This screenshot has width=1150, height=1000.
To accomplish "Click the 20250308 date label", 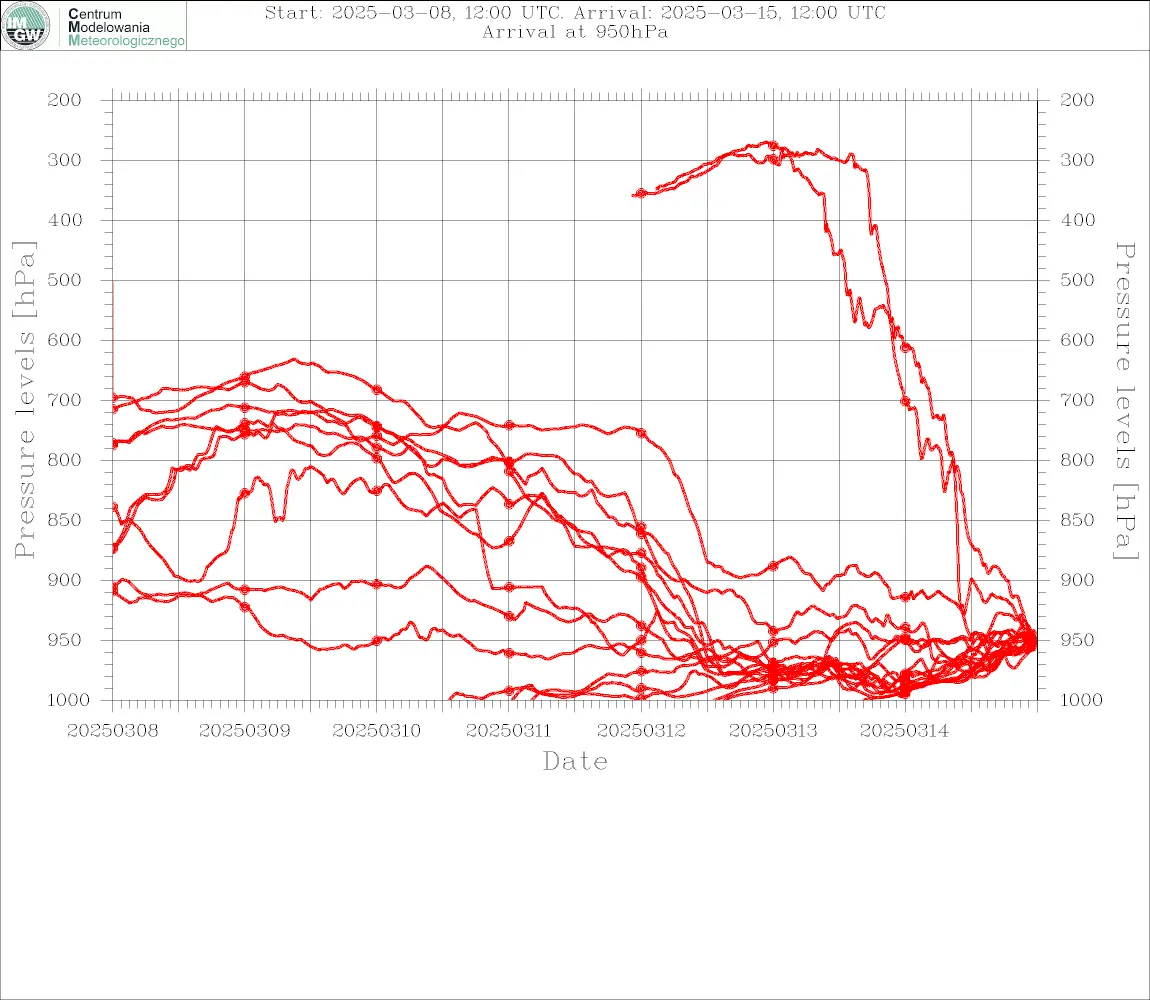I will click(x=112, y=731).
